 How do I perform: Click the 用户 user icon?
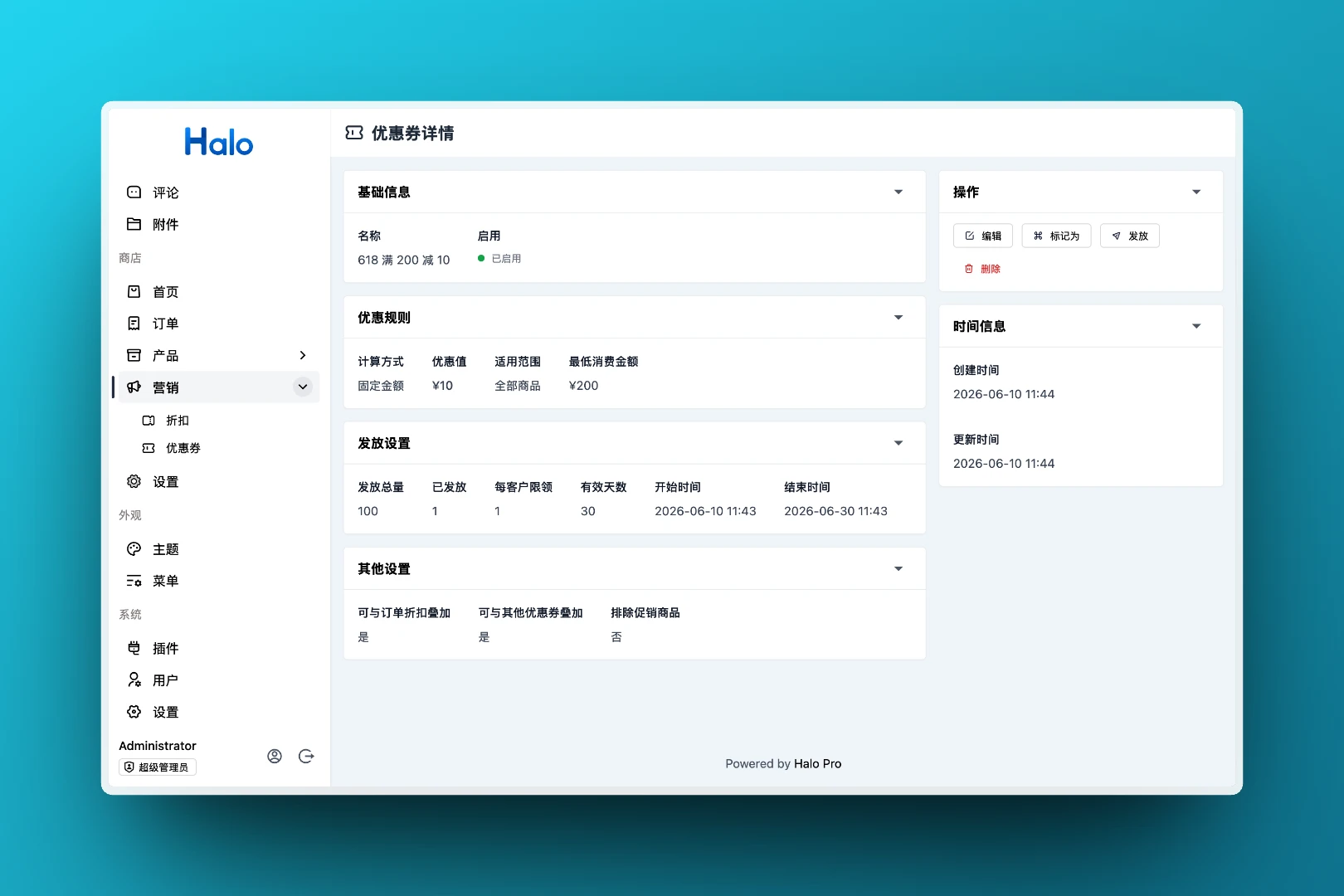click(x=134, y=680)
